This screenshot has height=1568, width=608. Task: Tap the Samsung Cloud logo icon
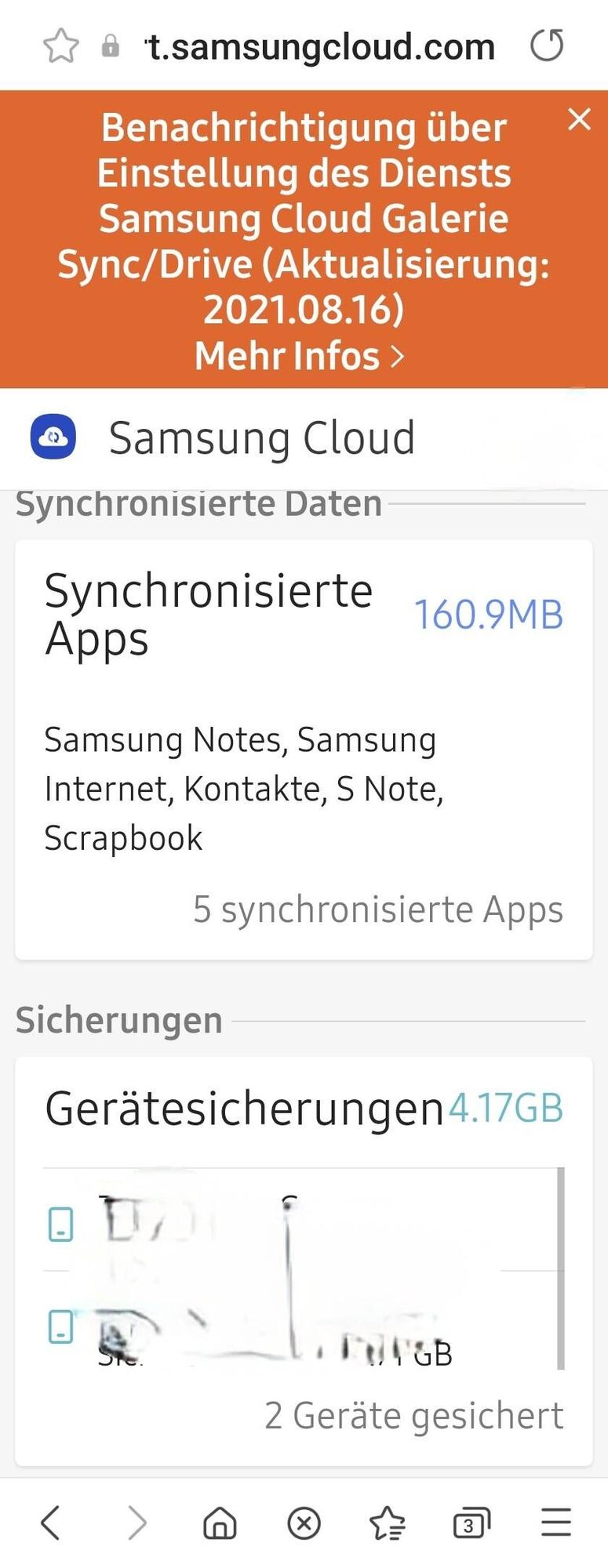point(53,437)
